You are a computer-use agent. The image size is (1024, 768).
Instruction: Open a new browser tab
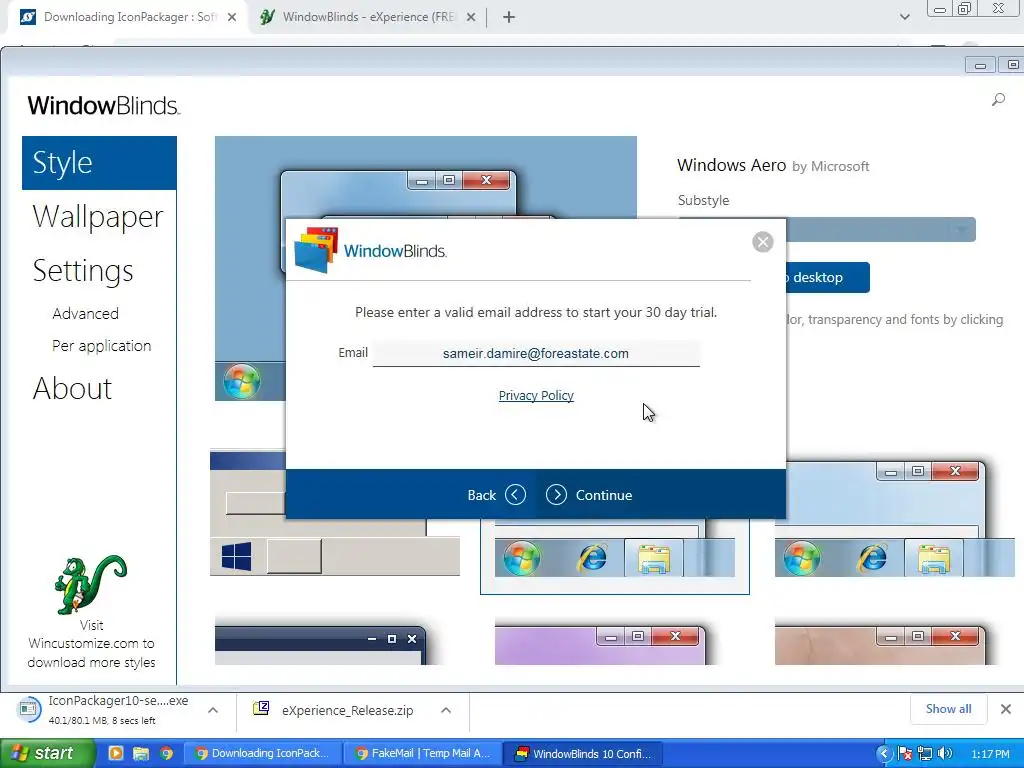pyautogui.click(x=509, y=17)
